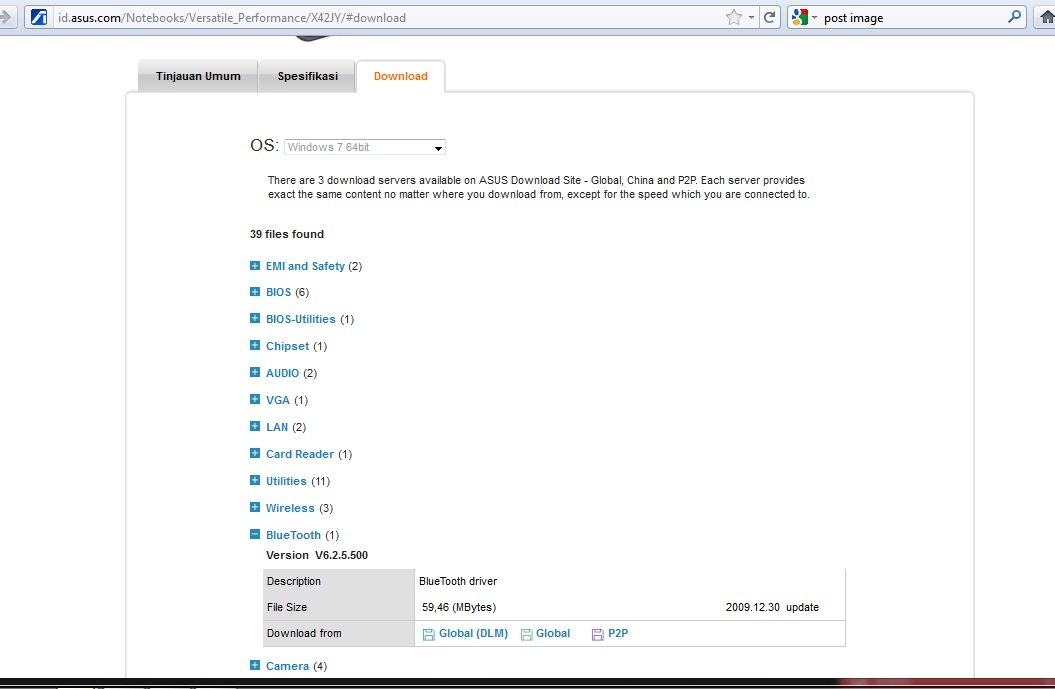Screen dimensions: 1055x689
Task: Click the '59,46 (MBytes)' file size value
Action: click(x=459, y=607)
